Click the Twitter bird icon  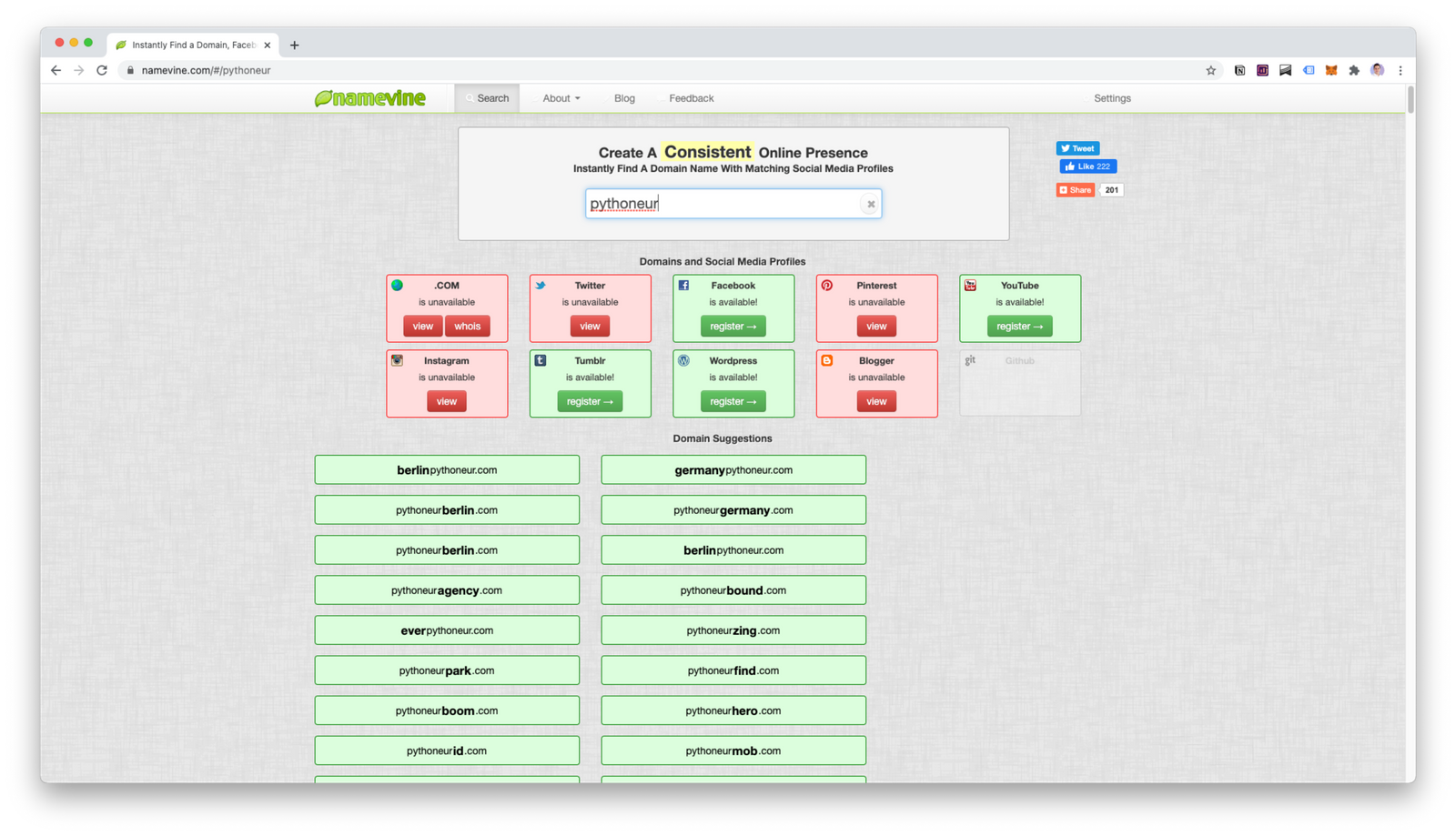(x=541, y=286)
